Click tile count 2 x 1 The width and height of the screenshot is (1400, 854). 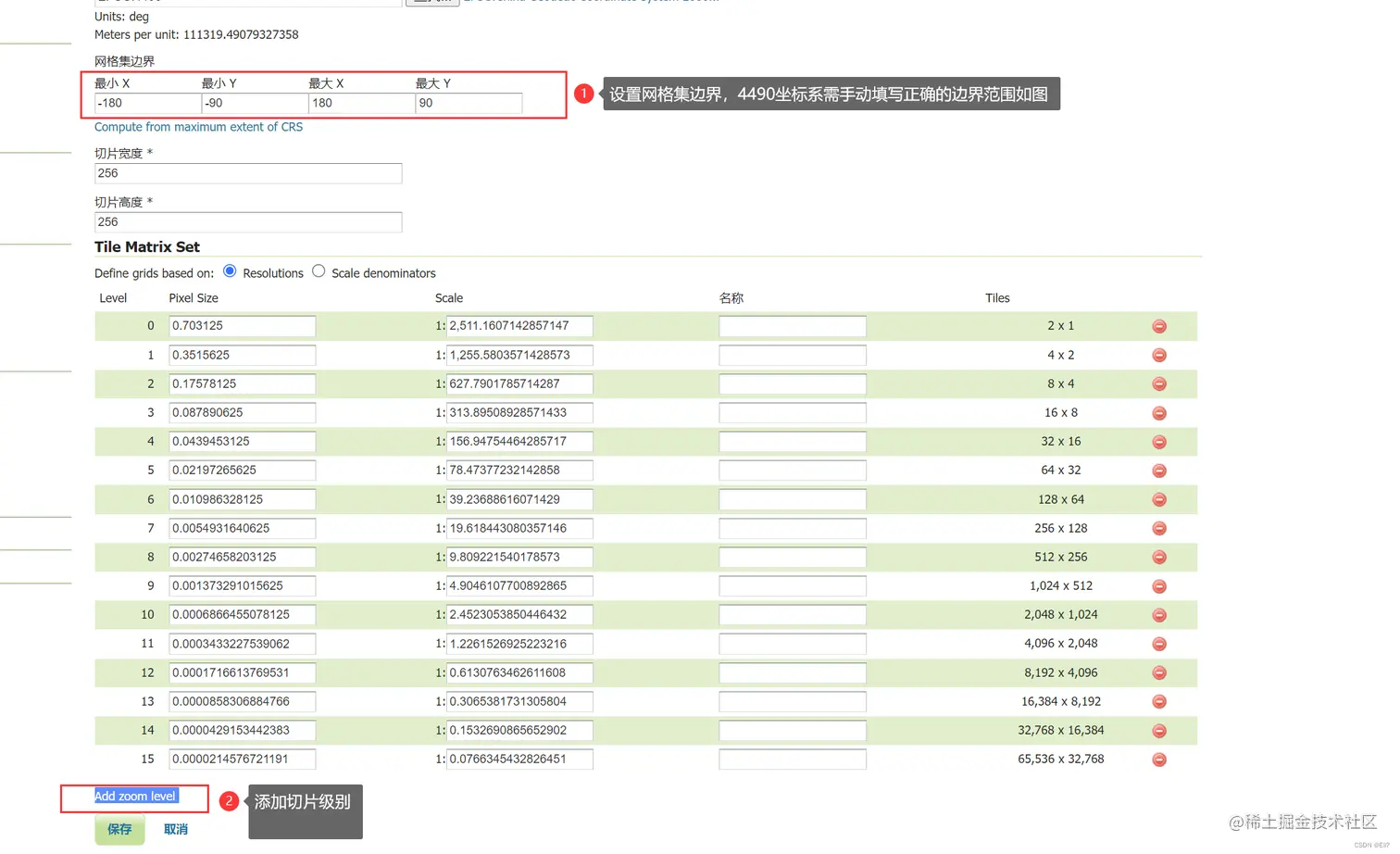[x=1060, y=325]
